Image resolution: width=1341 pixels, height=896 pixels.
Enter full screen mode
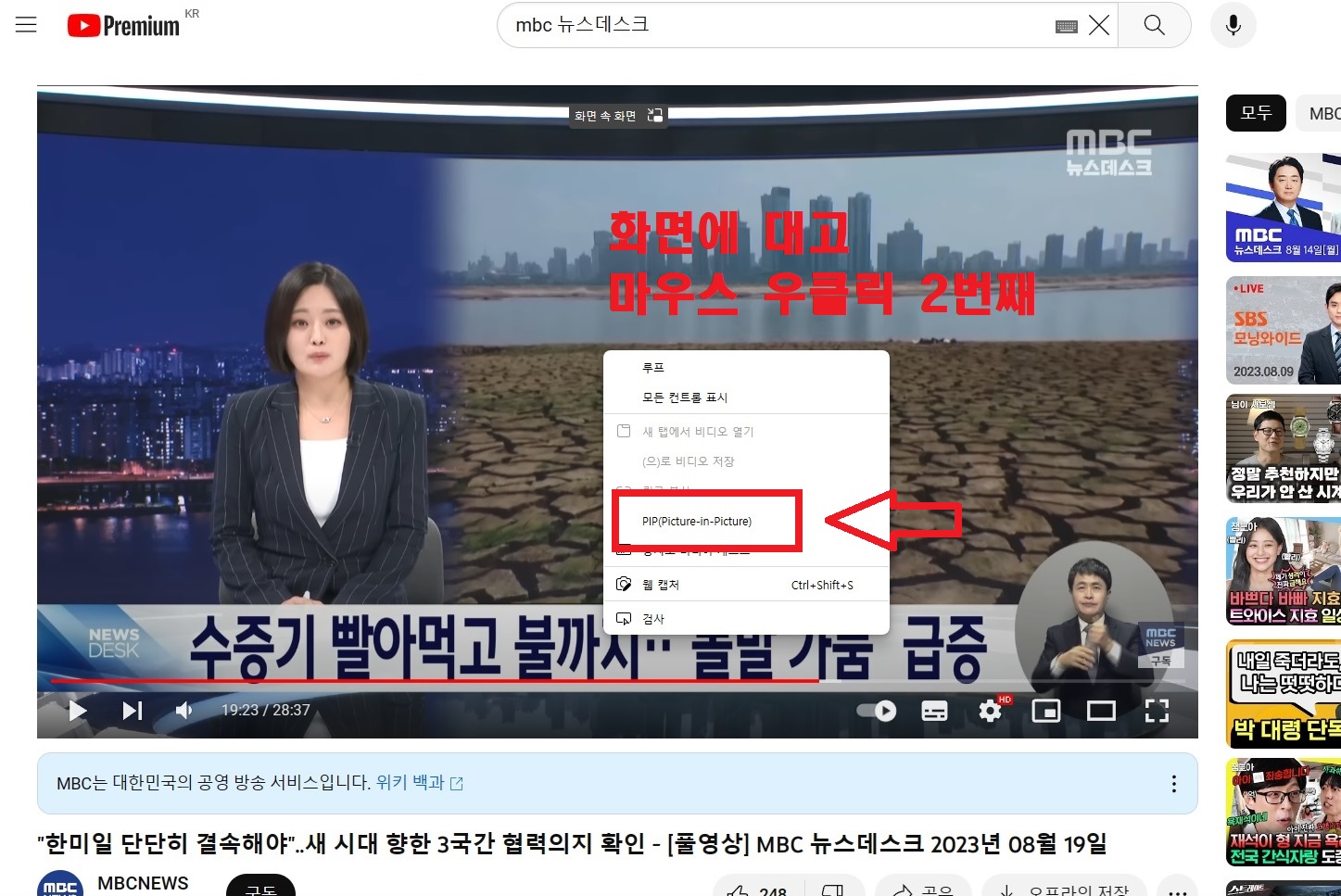(1157, 711)
